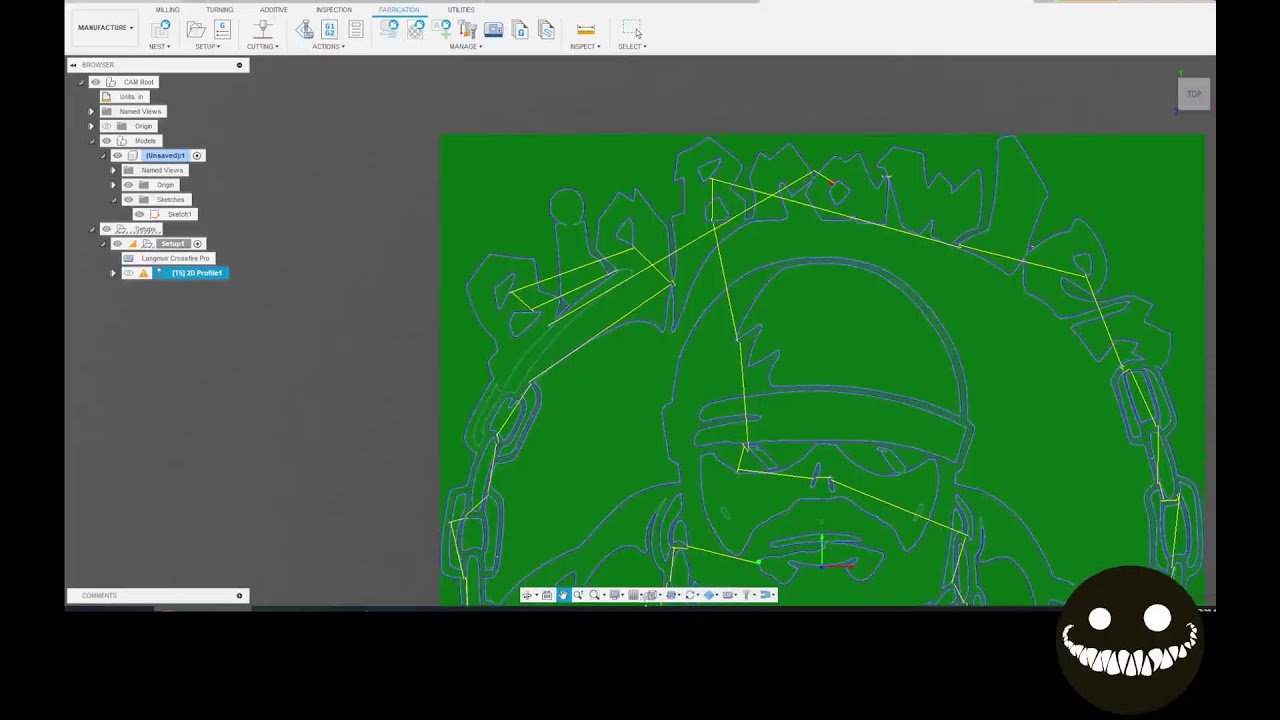The height and width of the screenshot is (720, 1280).
Task: Expand the top-level Named Views node
Action: pyautogui.click(x=91, y=111)
